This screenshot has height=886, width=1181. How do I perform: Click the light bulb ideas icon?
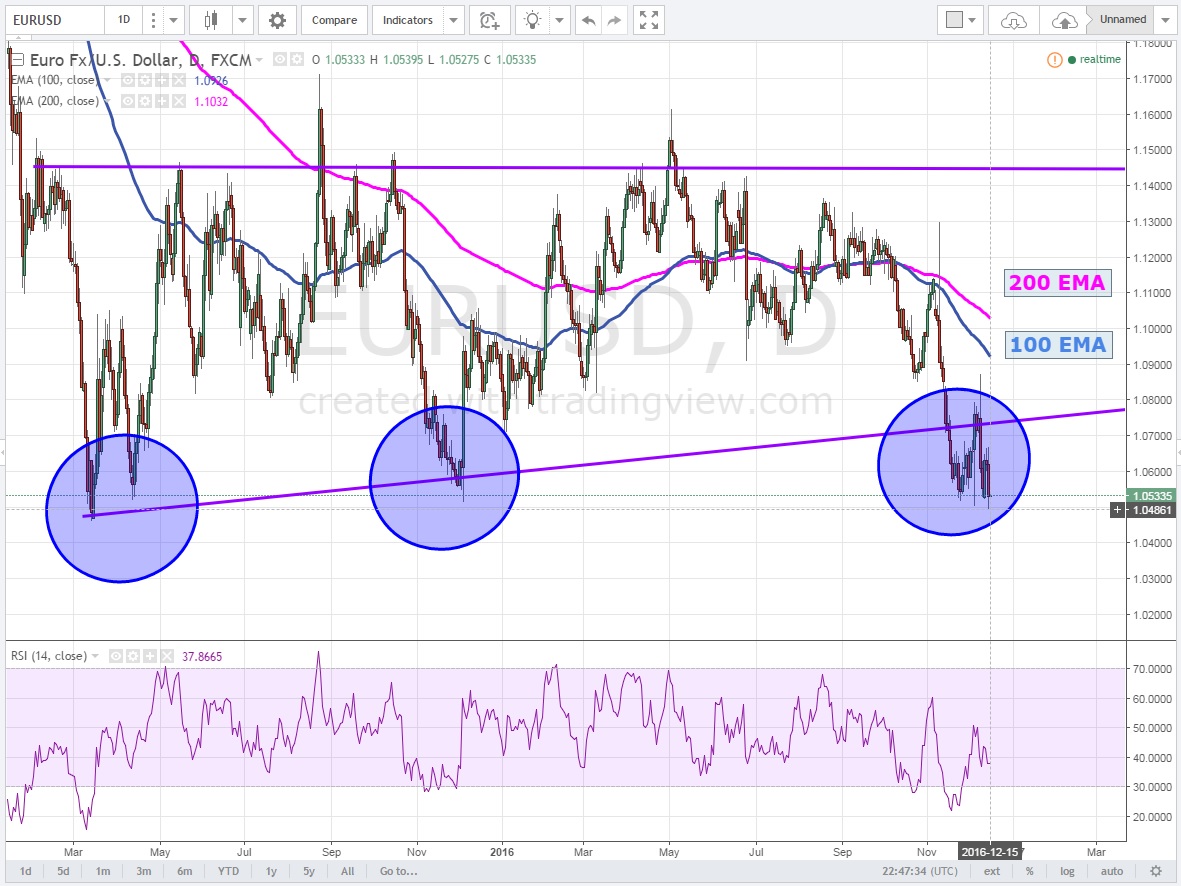pos(535,20)
